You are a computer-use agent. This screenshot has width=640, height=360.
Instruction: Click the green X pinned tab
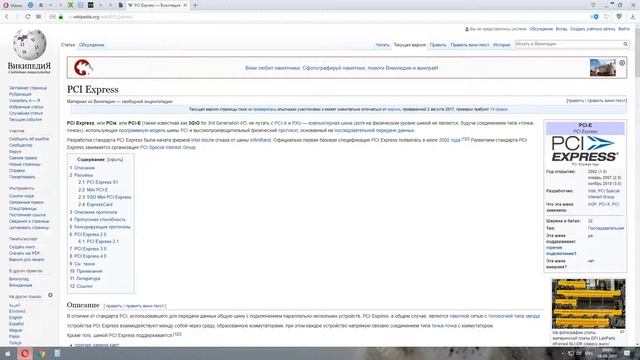pos(70,5)
